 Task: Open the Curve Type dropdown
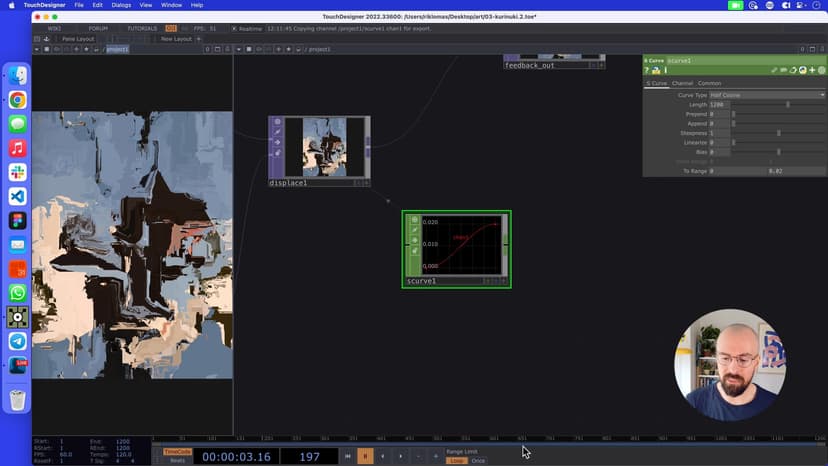pos(767,95)
